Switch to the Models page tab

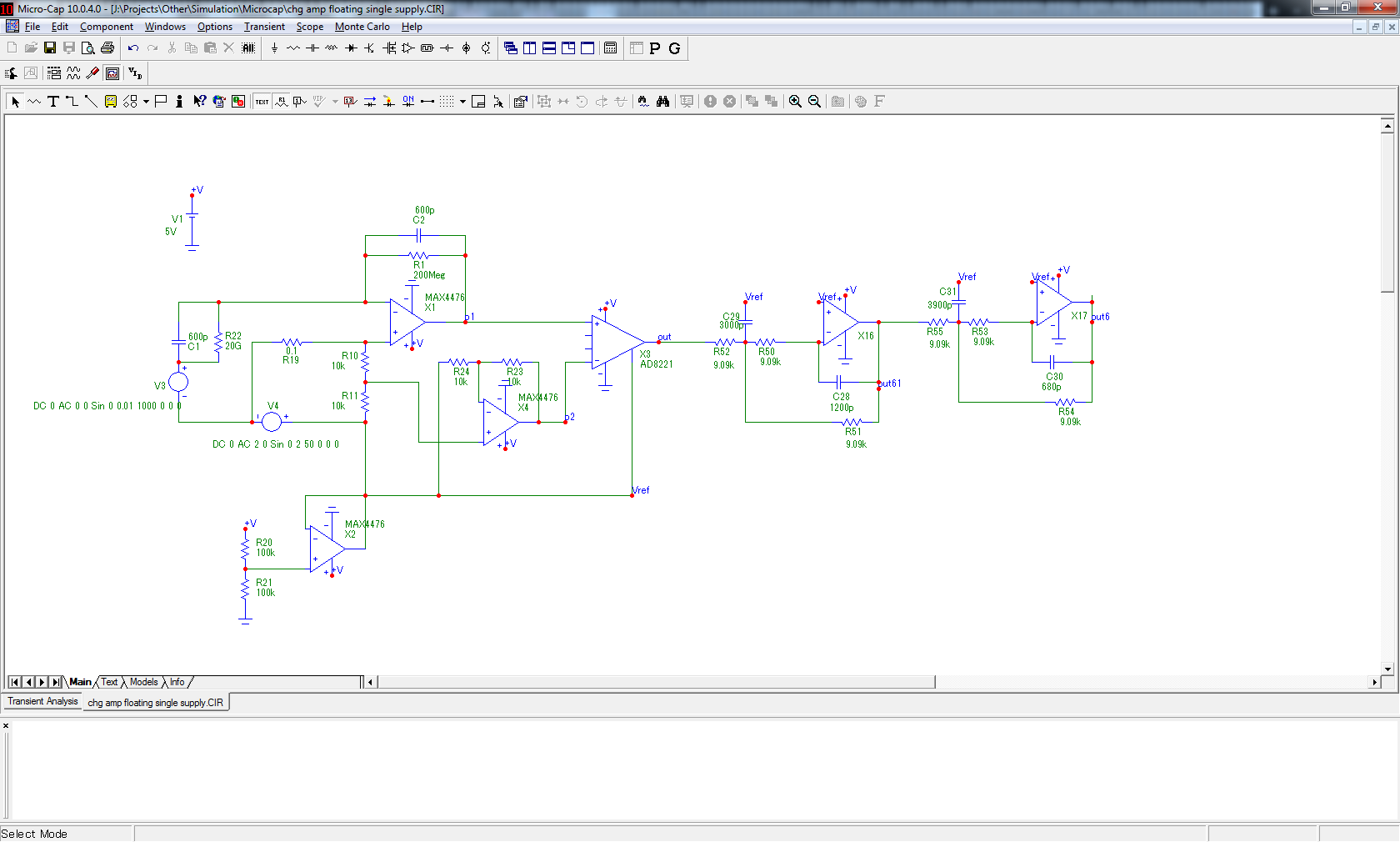[143, 682]
